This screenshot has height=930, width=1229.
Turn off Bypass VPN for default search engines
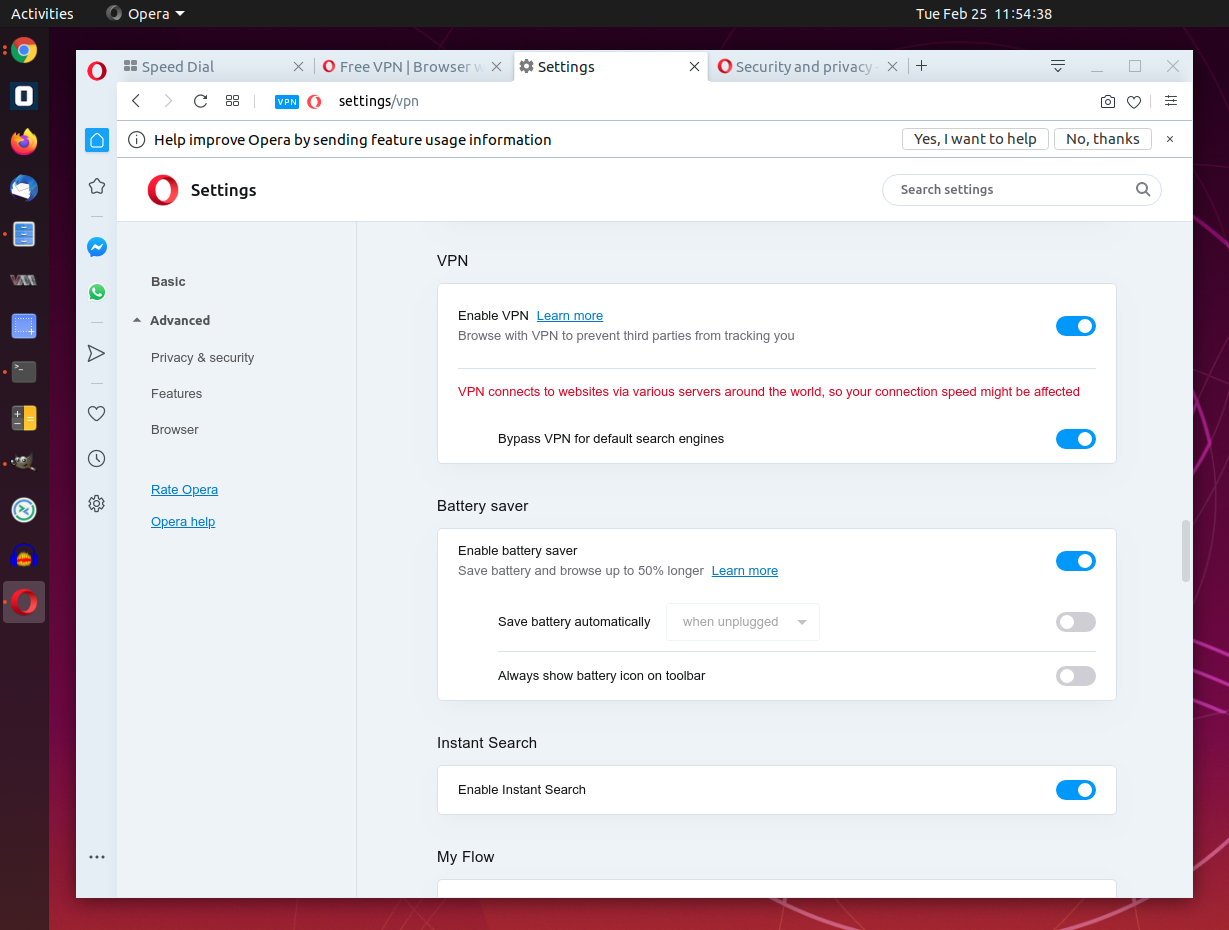1075,439
